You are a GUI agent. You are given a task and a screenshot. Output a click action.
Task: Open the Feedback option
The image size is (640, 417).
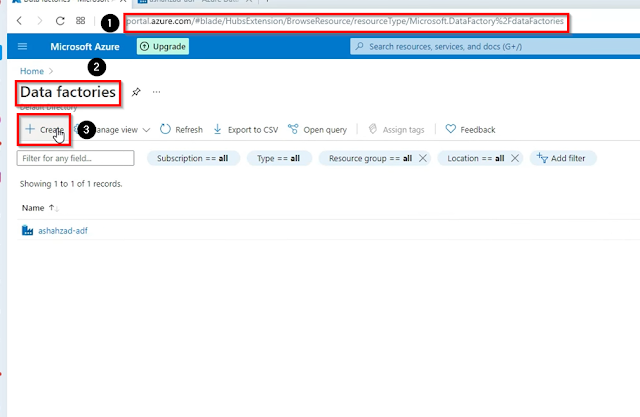pyautogui.click(x=470, y=130)
